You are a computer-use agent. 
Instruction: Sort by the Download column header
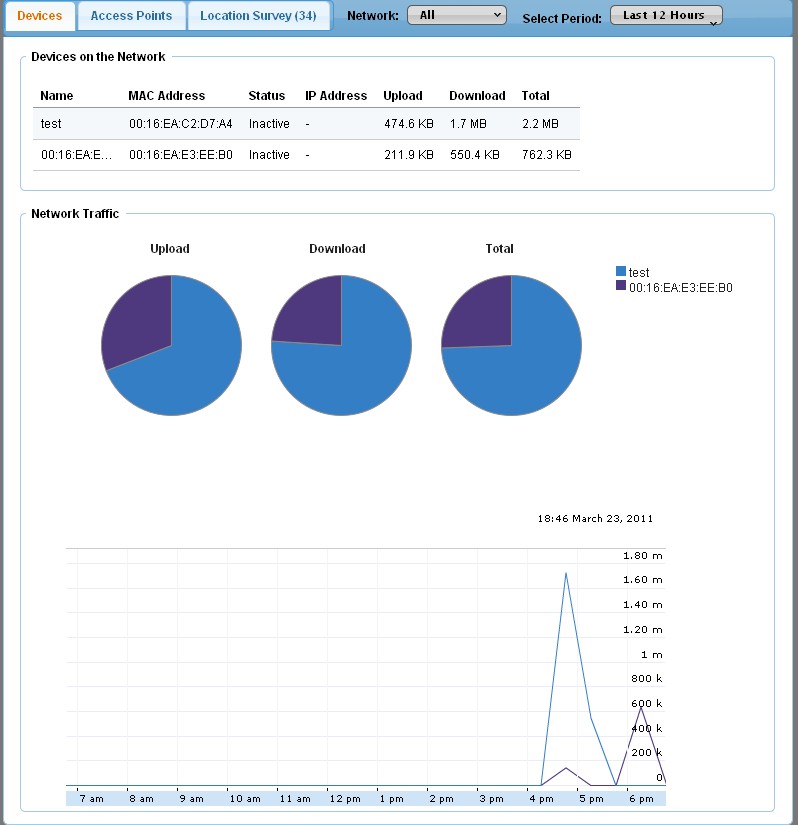(x=477, y=96)
